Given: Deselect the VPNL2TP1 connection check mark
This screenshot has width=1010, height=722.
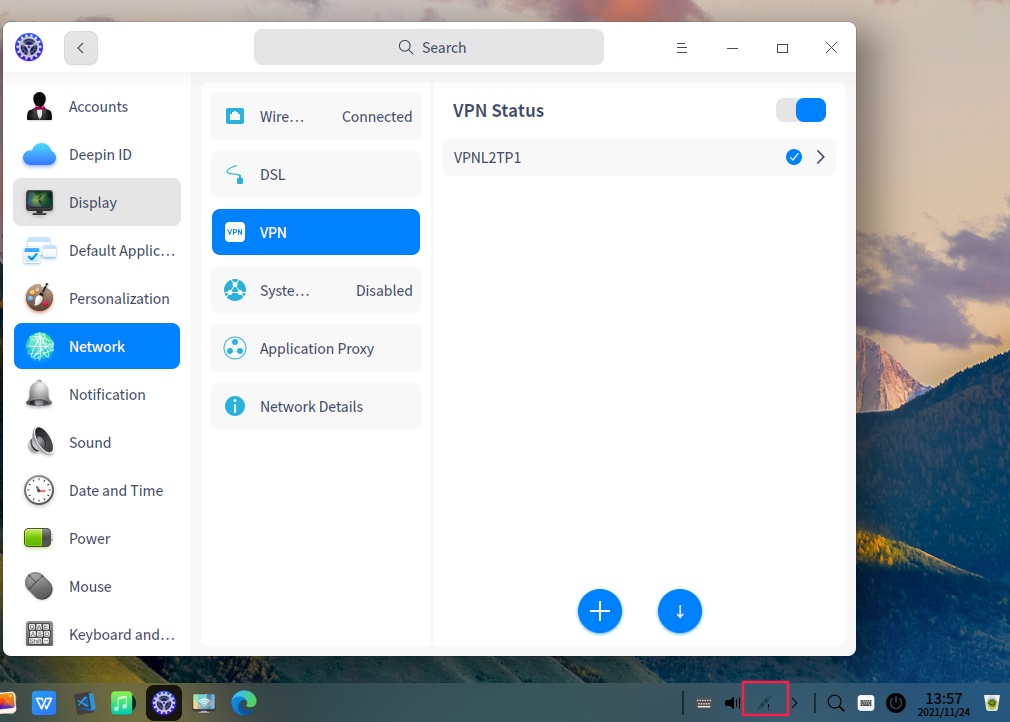Looking at the screenshot, I should [x=793, y=157].
